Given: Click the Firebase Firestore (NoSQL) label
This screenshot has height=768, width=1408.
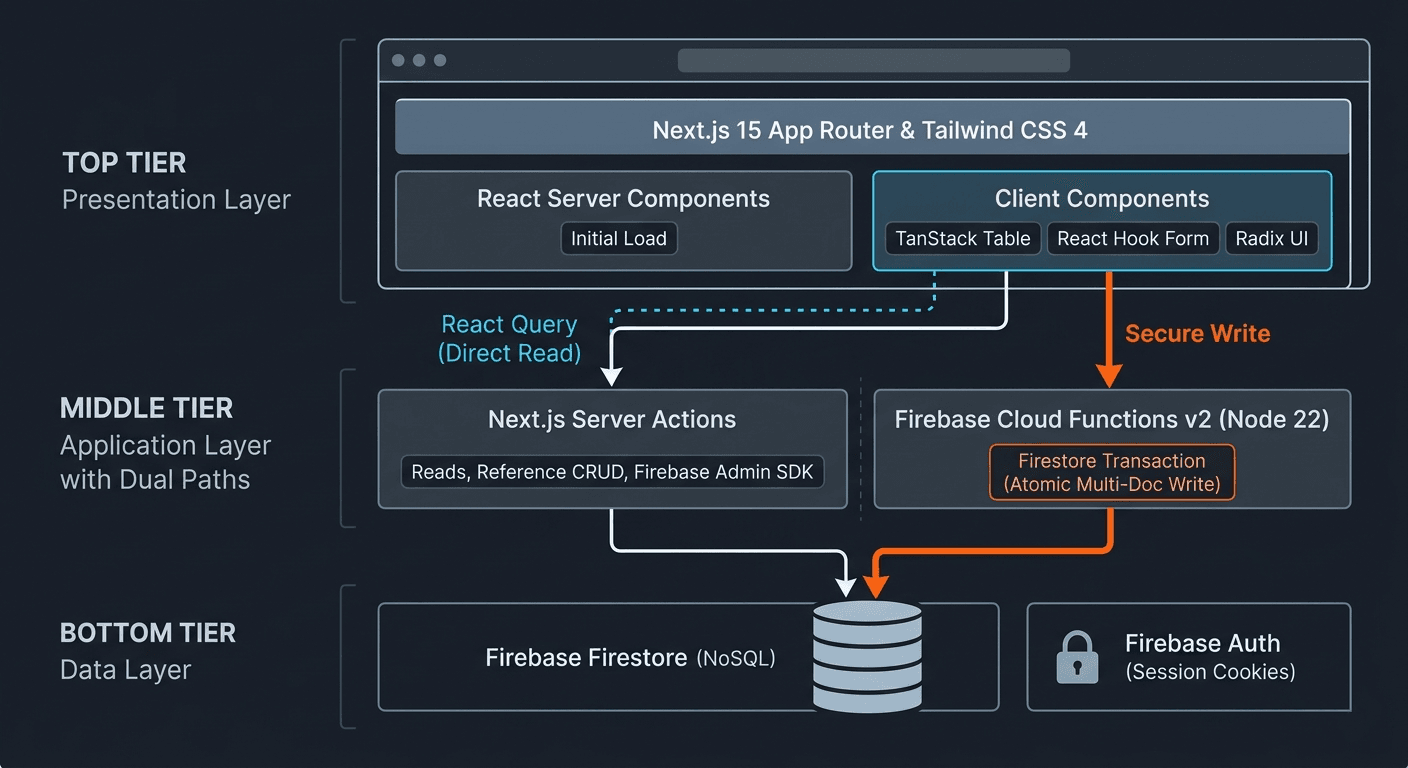Looking at the screenshot, I should [630, 658].
